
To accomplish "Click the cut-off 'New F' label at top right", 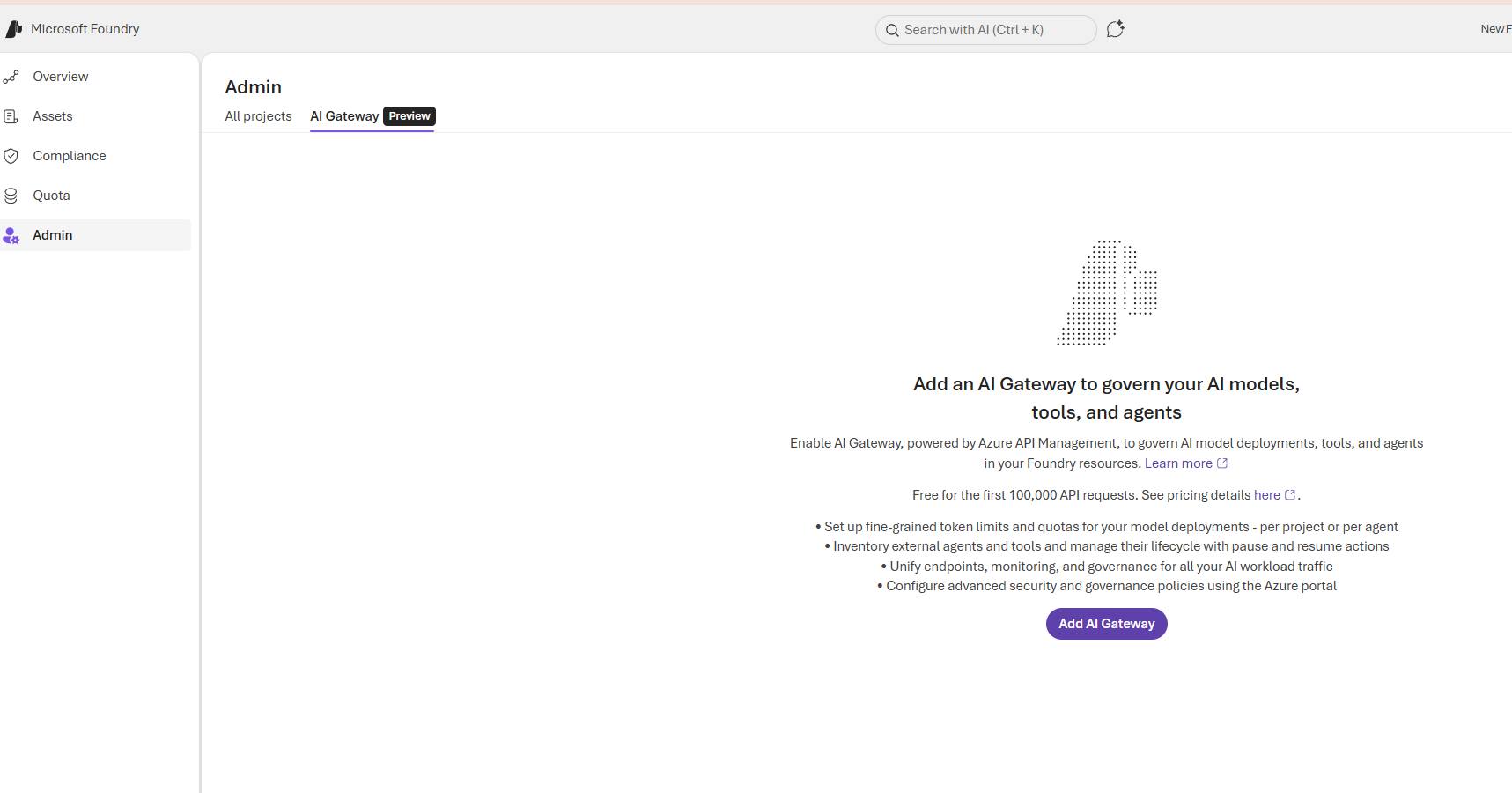I will (1495, 29).
